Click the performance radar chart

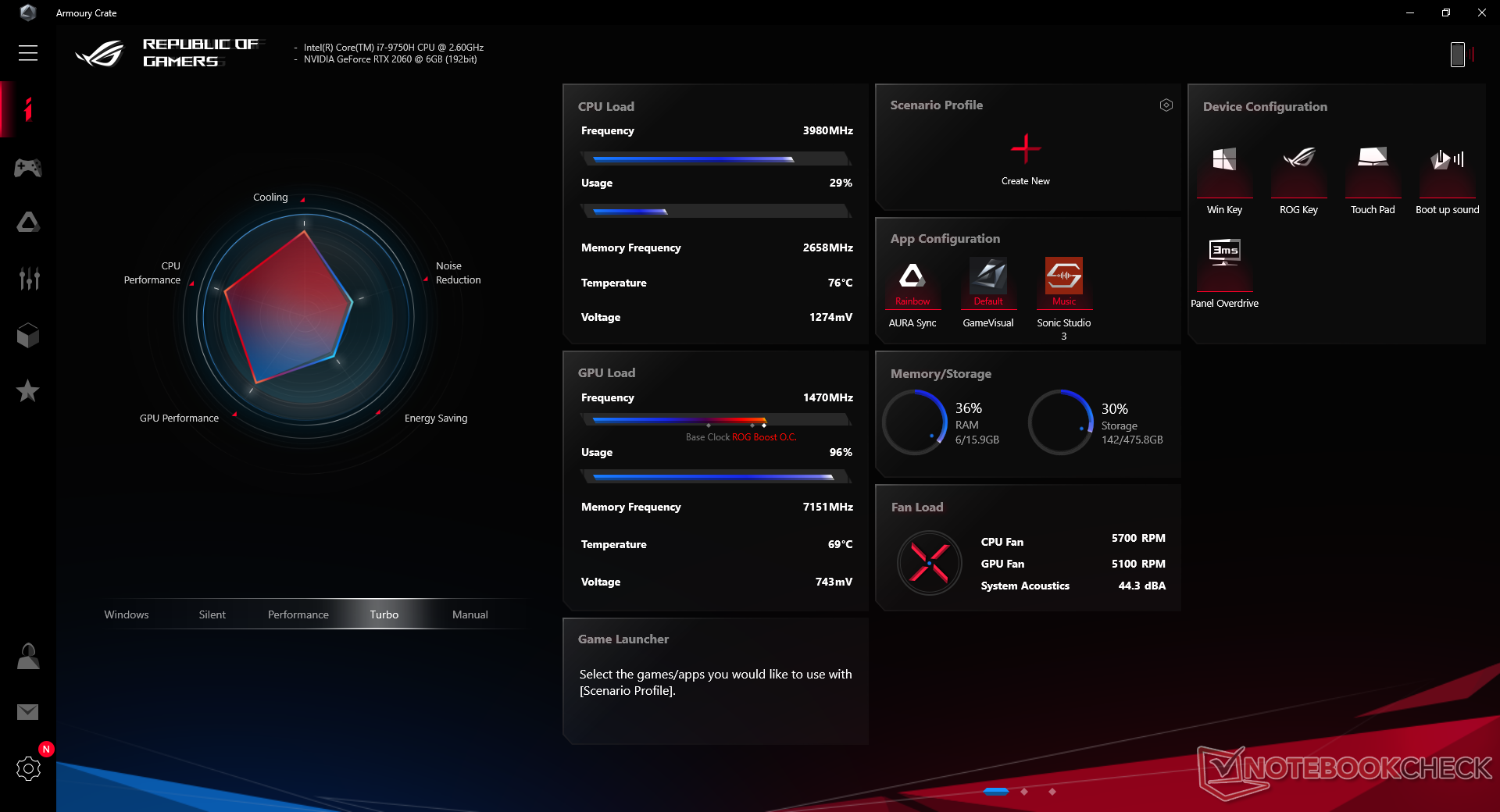[305, 316]
